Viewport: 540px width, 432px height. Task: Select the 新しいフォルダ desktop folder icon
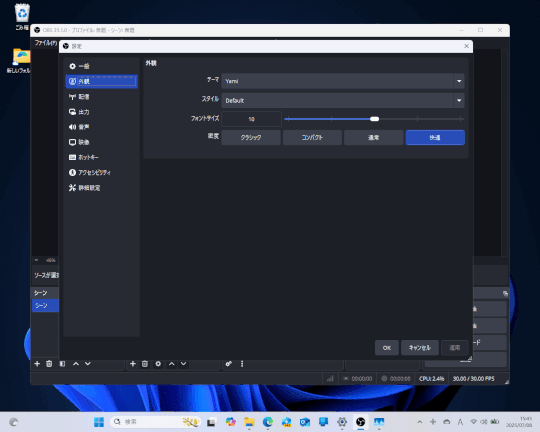19,61
